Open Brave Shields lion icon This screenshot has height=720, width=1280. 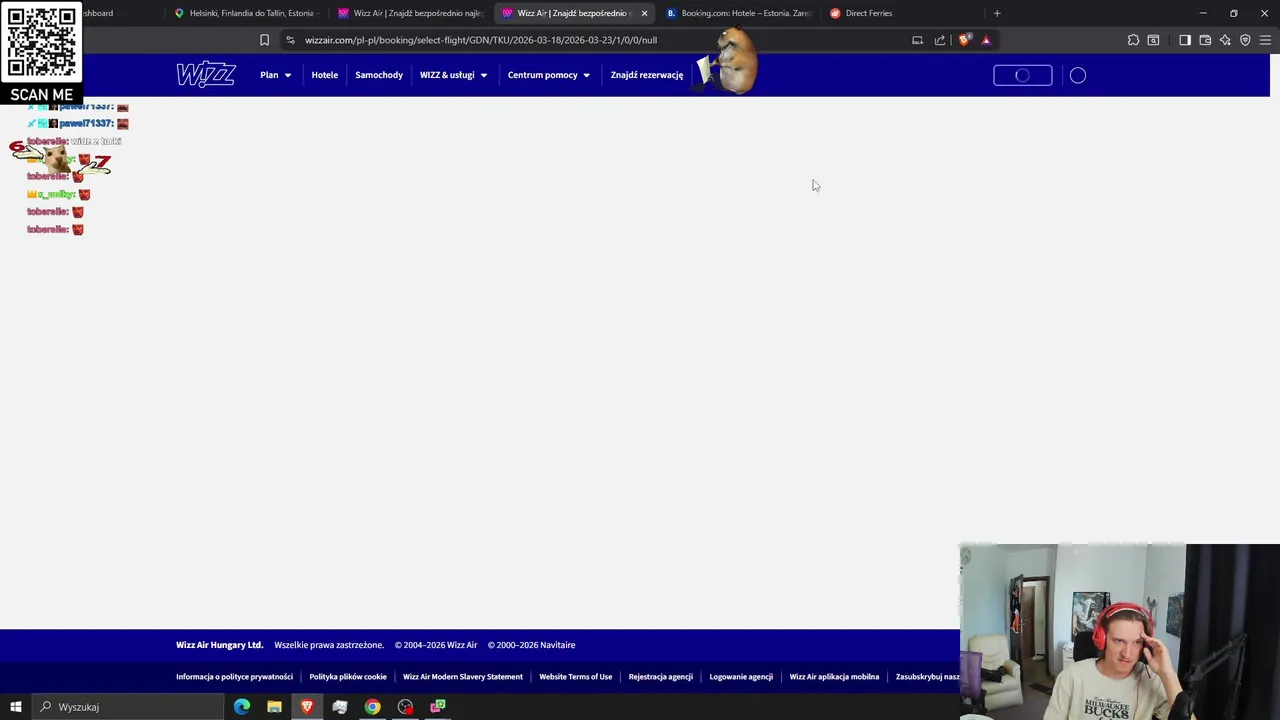(x=964, y=40)
